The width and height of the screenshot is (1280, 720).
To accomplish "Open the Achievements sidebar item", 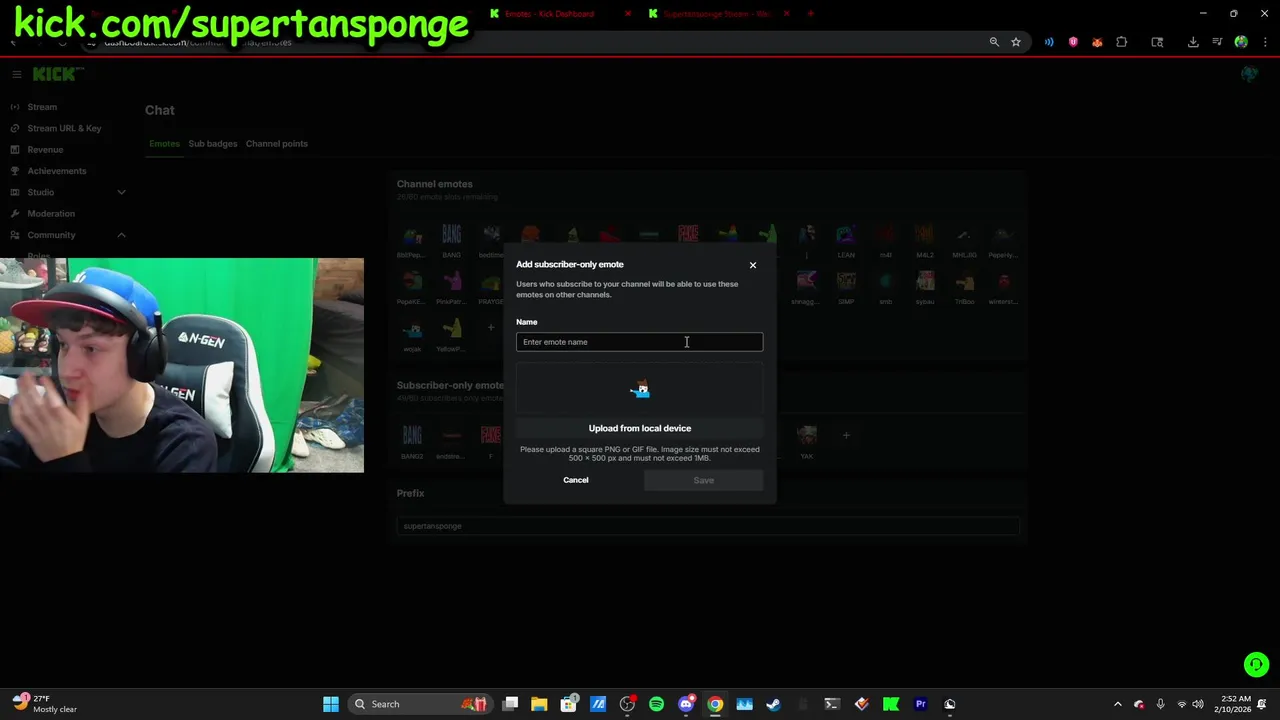I will click(57, 171).
